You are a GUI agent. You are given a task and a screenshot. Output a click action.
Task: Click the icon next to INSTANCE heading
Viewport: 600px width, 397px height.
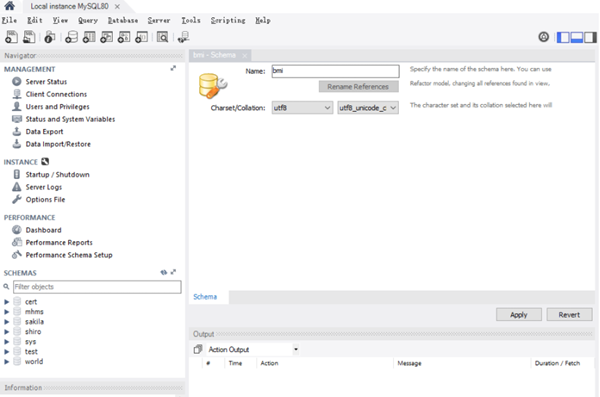(45, 162)
